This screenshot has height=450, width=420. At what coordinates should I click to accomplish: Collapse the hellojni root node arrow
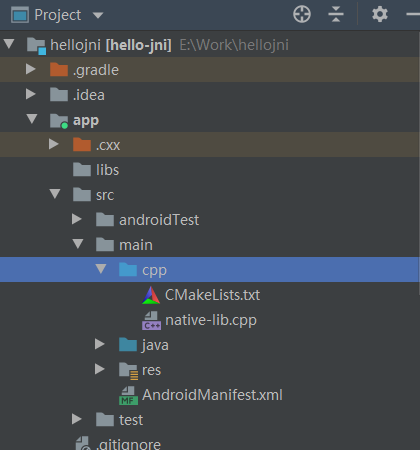point(9,44)
